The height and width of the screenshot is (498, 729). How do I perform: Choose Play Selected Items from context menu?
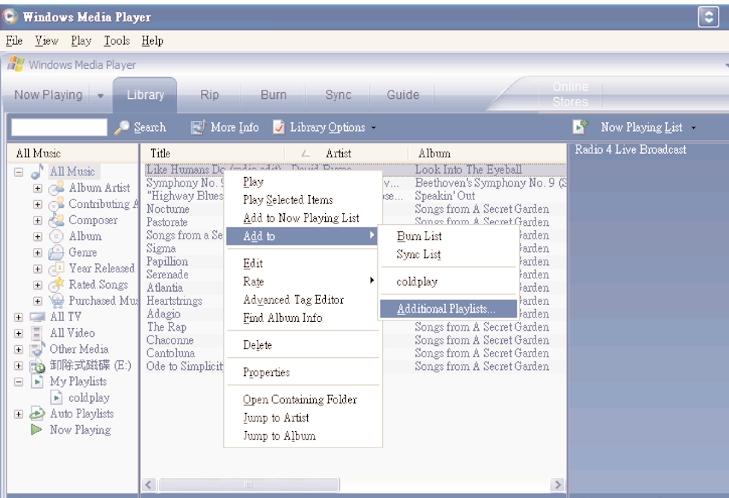pyautogui.click(x=302, y=200)
